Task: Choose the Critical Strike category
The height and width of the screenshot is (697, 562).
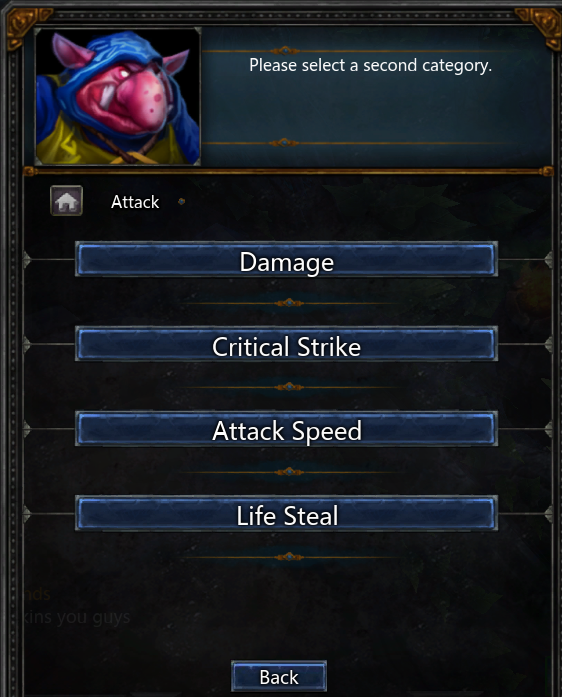Action: [286, 344]
